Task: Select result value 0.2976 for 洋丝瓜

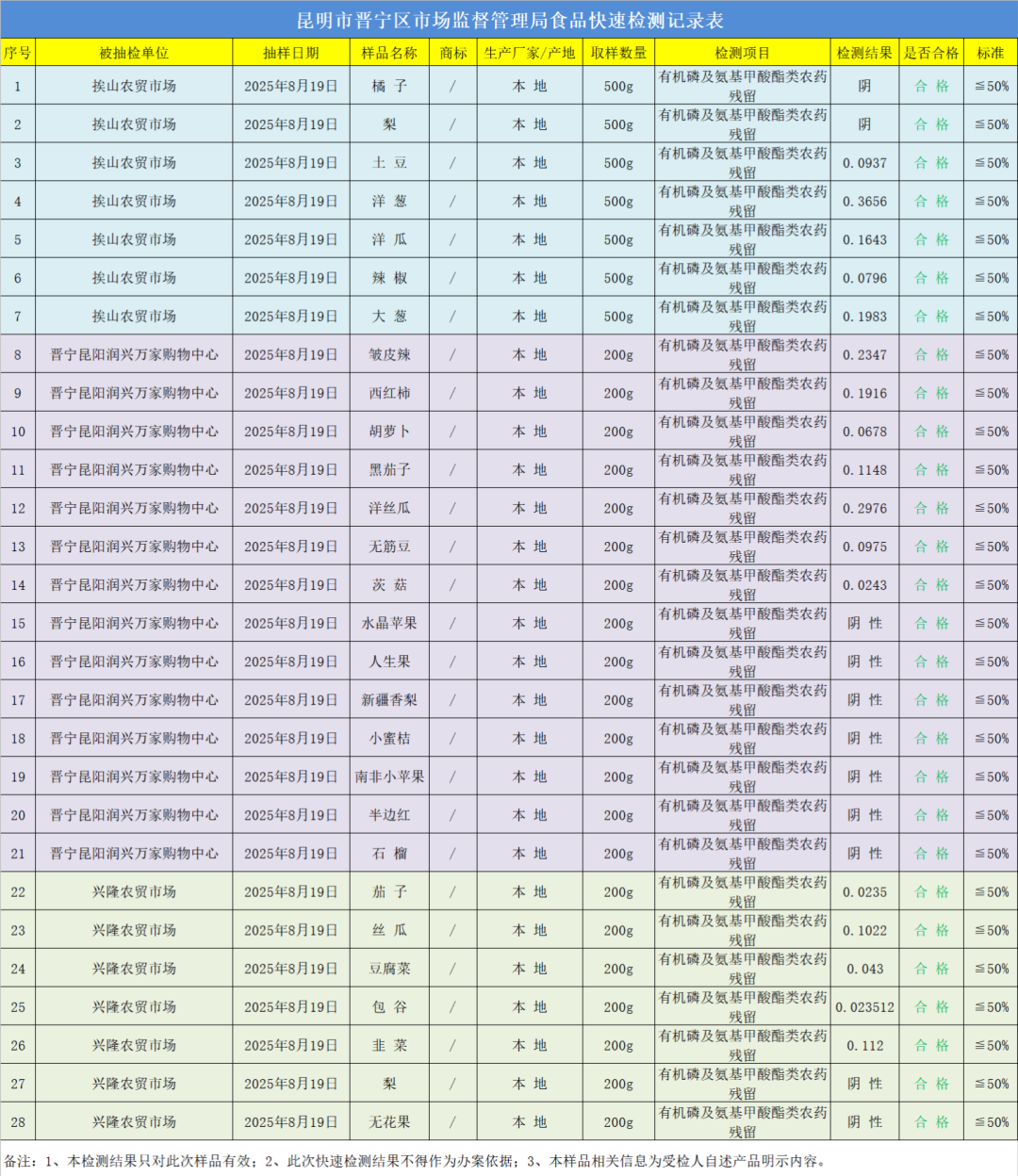Action: coord(864,509)
